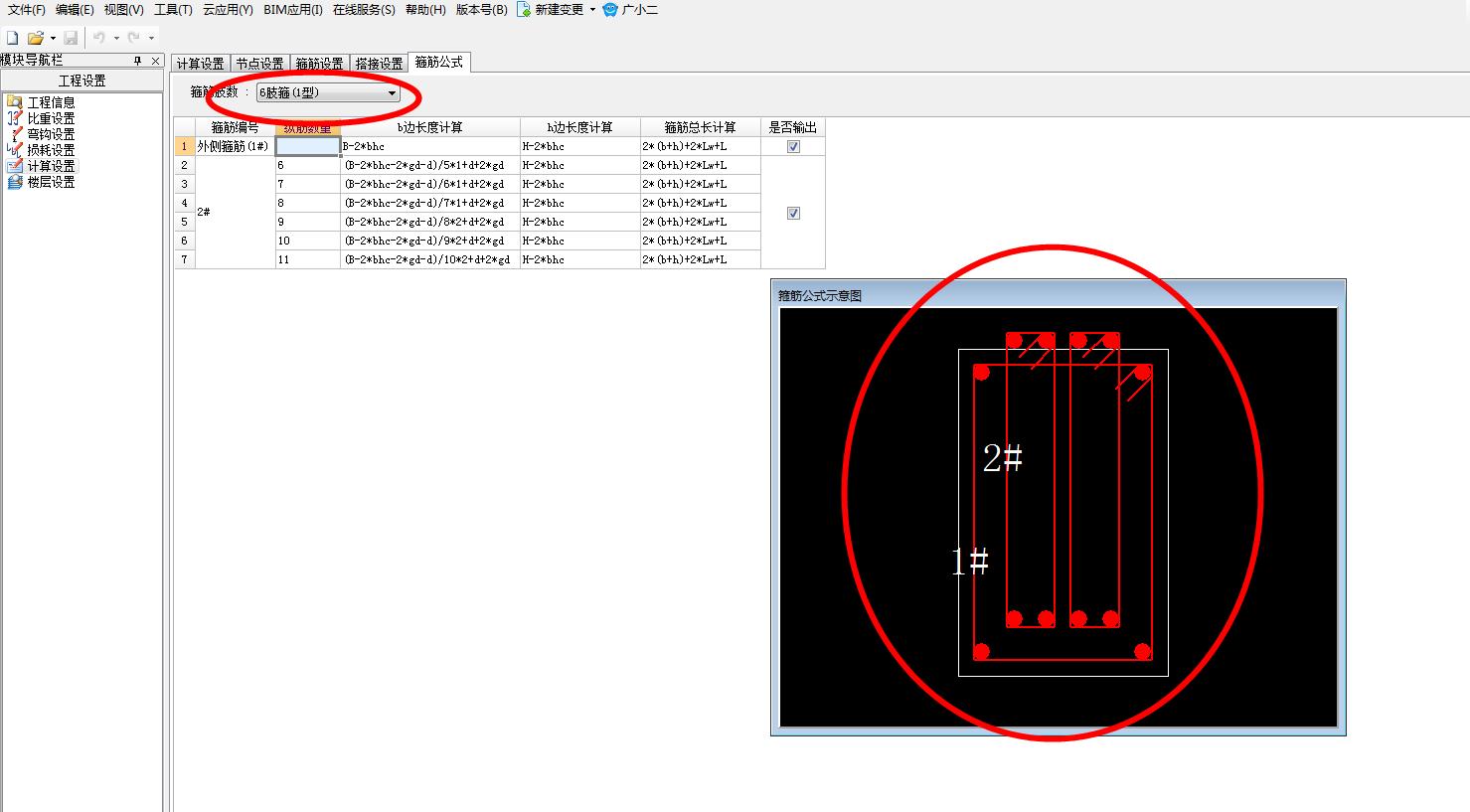Screen dimensions: 1470x812
Task: Click the 箍筋编号 column header
Action: tap(235, 127)
